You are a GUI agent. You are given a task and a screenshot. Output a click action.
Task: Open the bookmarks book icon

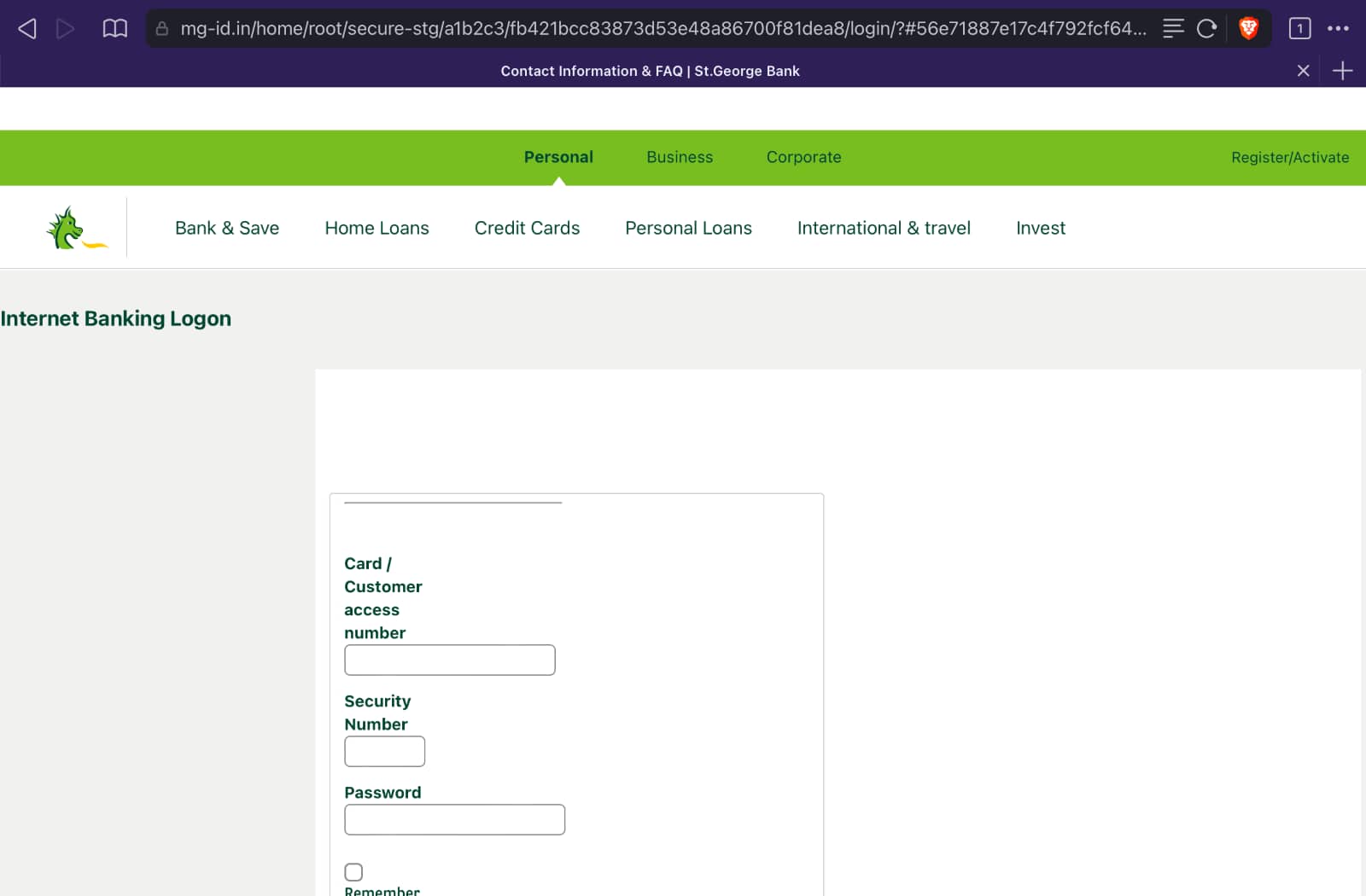pyautogui.click(x=114, y=29)
